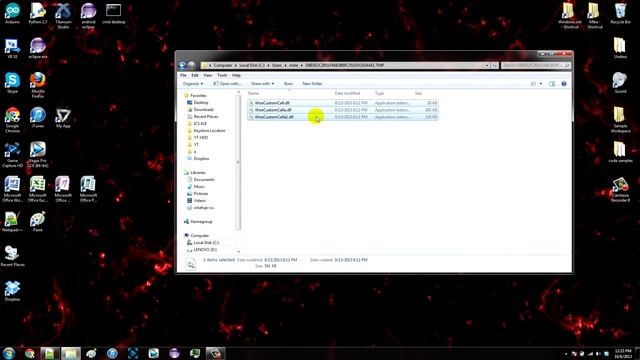Click the address bar refresh button
This screenshot has height=360, width=640.
coord(494,65)
